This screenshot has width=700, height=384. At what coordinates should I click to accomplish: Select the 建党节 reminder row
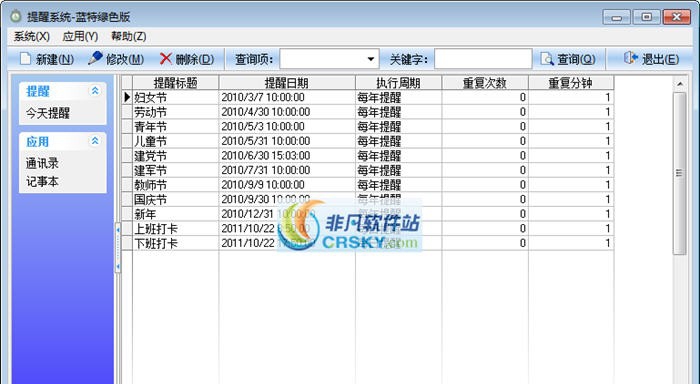point(368,156)
